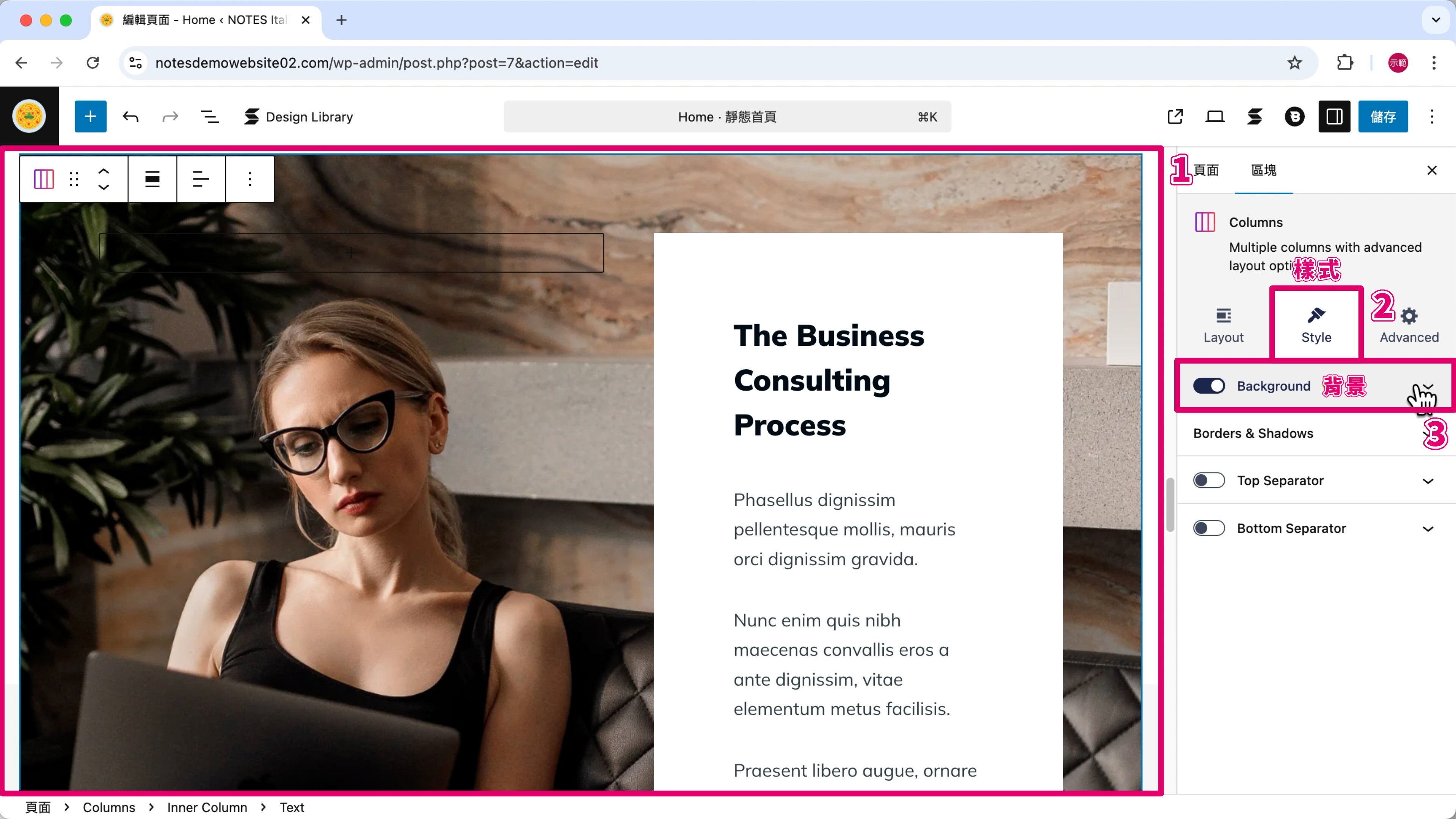Click the Columns block type icon in toolbar

pyautogui.click(x=44, y=179)
